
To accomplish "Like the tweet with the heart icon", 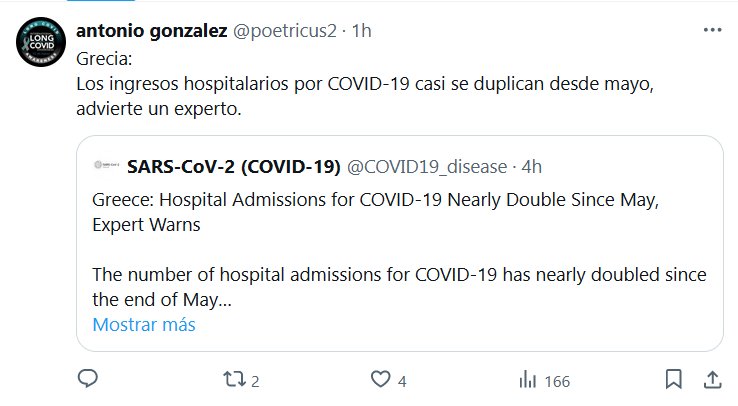I will [x=379, y=380].
